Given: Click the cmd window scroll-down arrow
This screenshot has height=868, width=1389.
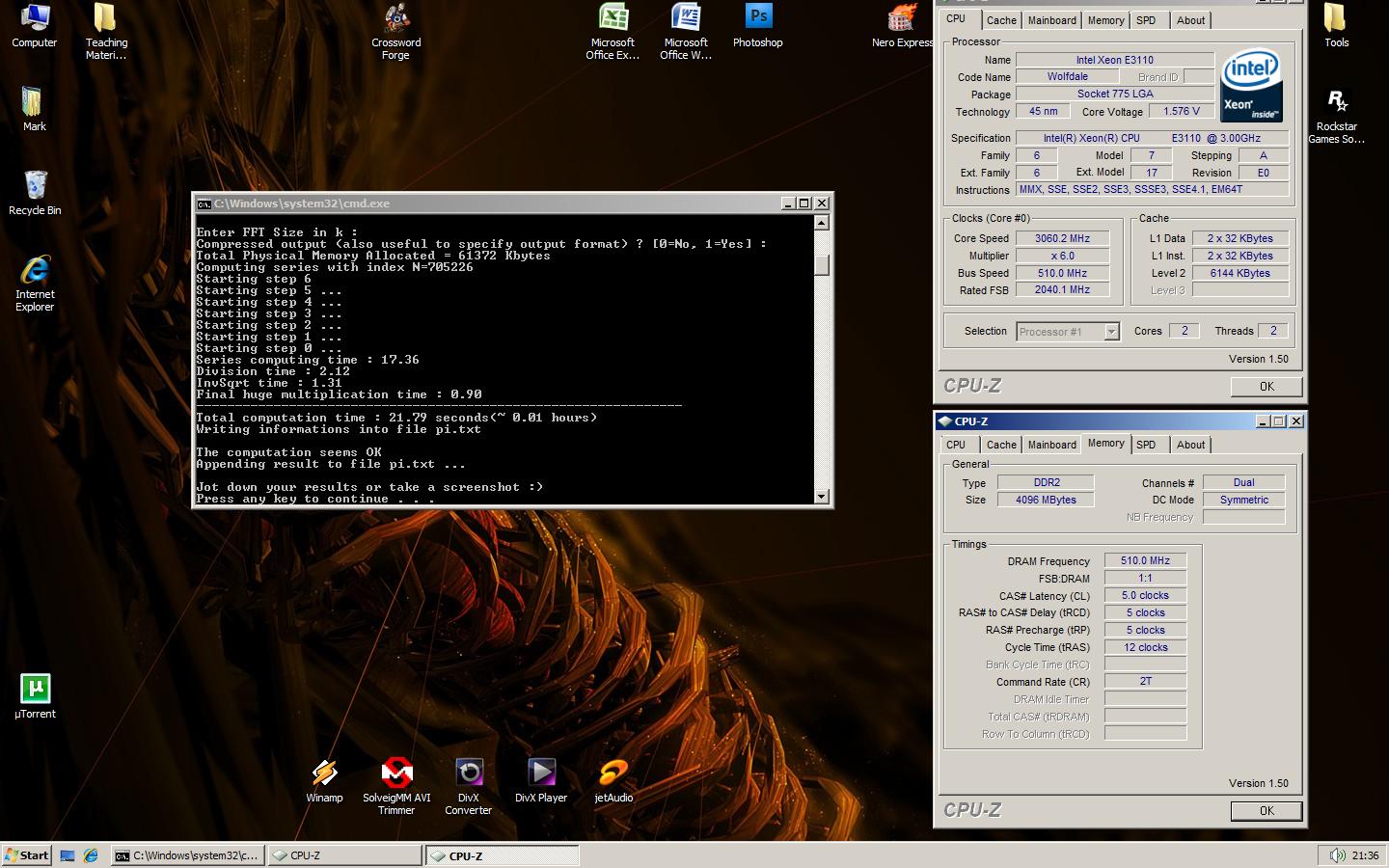Looking at the screenshot, I should [x=822, y=497].
